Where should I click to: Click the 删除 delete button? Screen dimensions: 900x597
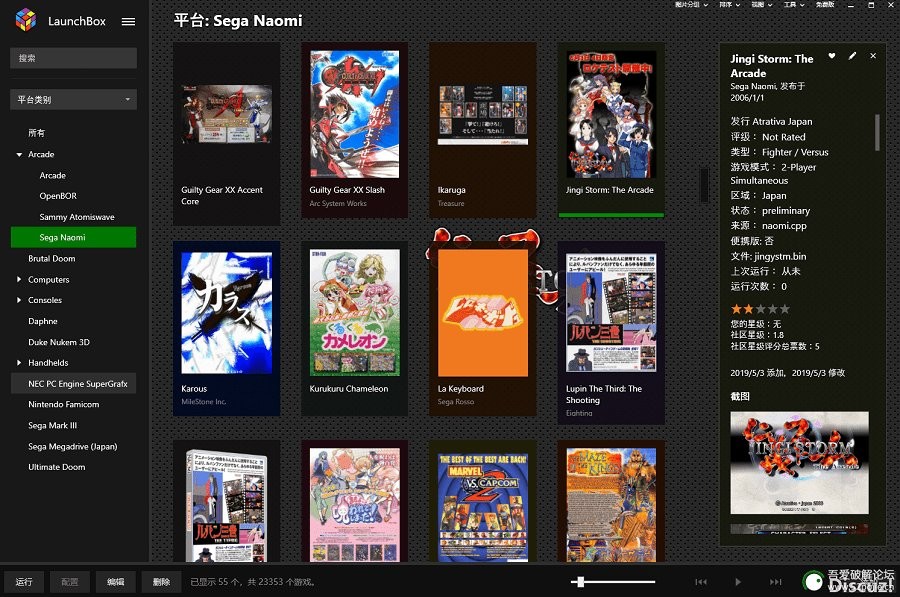(162, 581)
